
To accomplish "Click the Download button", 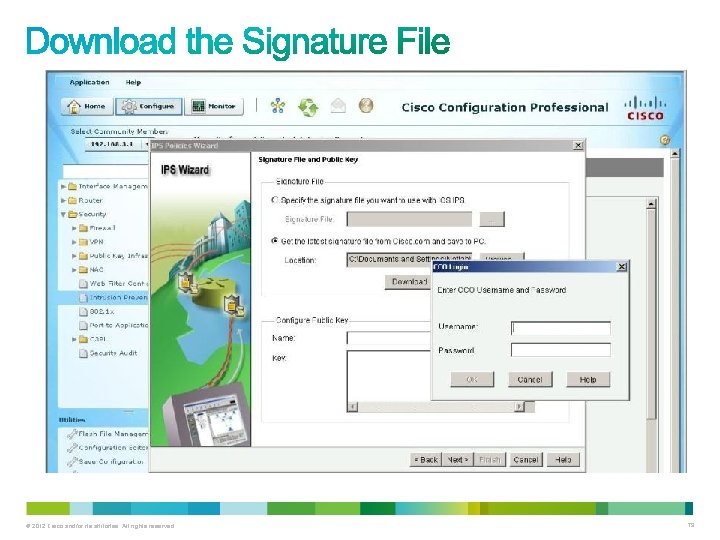I will [x=409, y=282].
